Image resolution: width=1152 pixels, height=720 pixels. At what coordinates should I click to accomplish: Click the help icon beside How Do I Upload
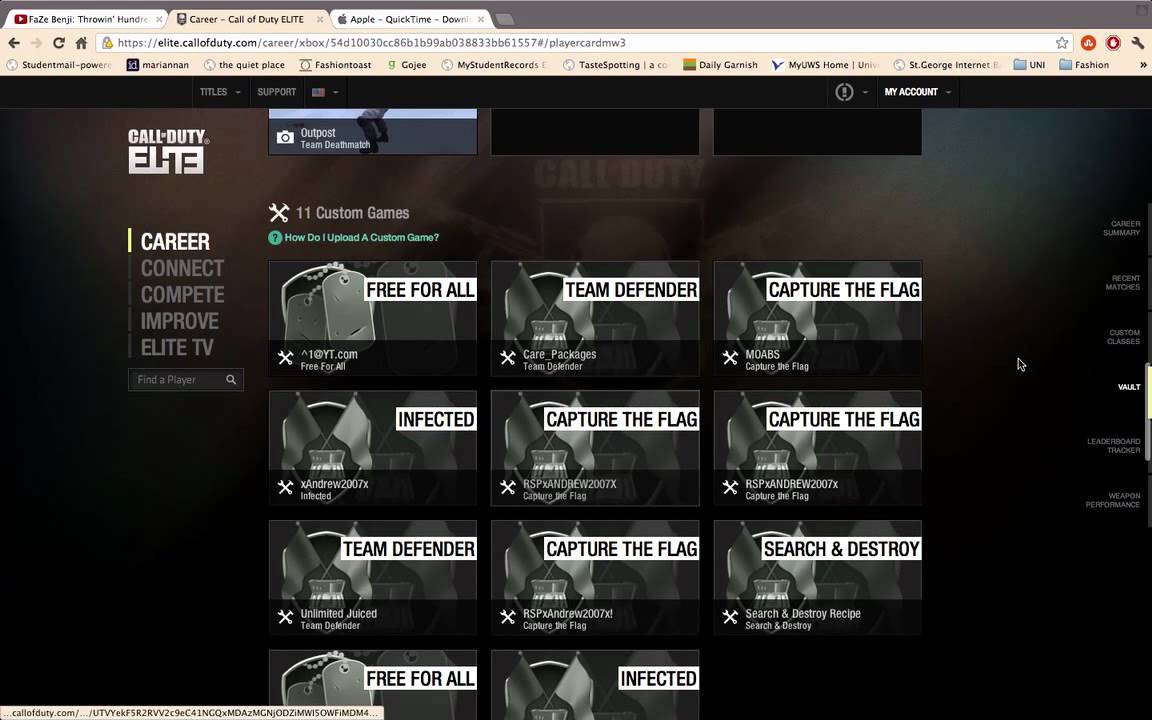(275, 237)
